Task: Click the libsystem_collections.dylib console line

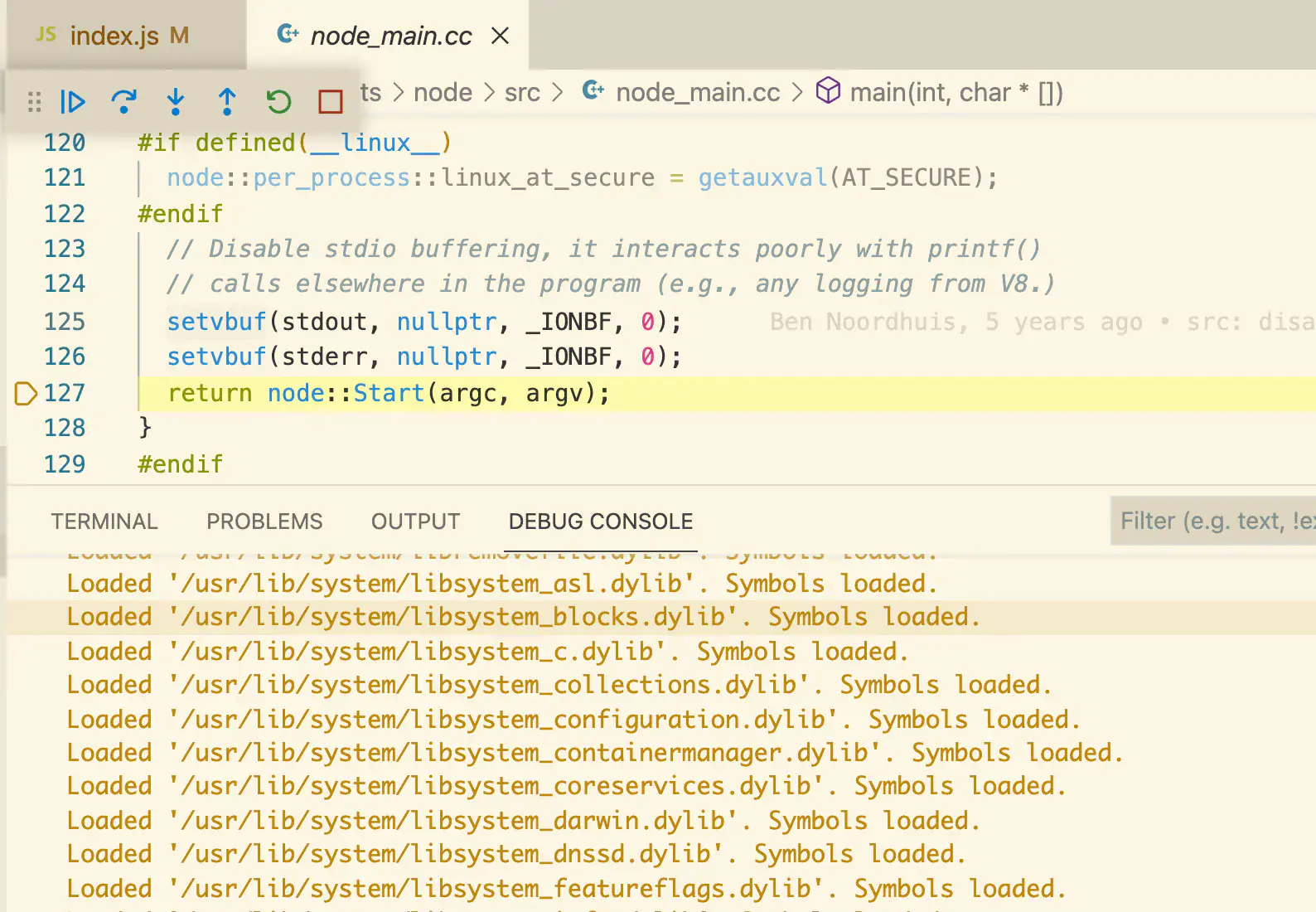Action: pyautogui.click(x=559, y=685)
